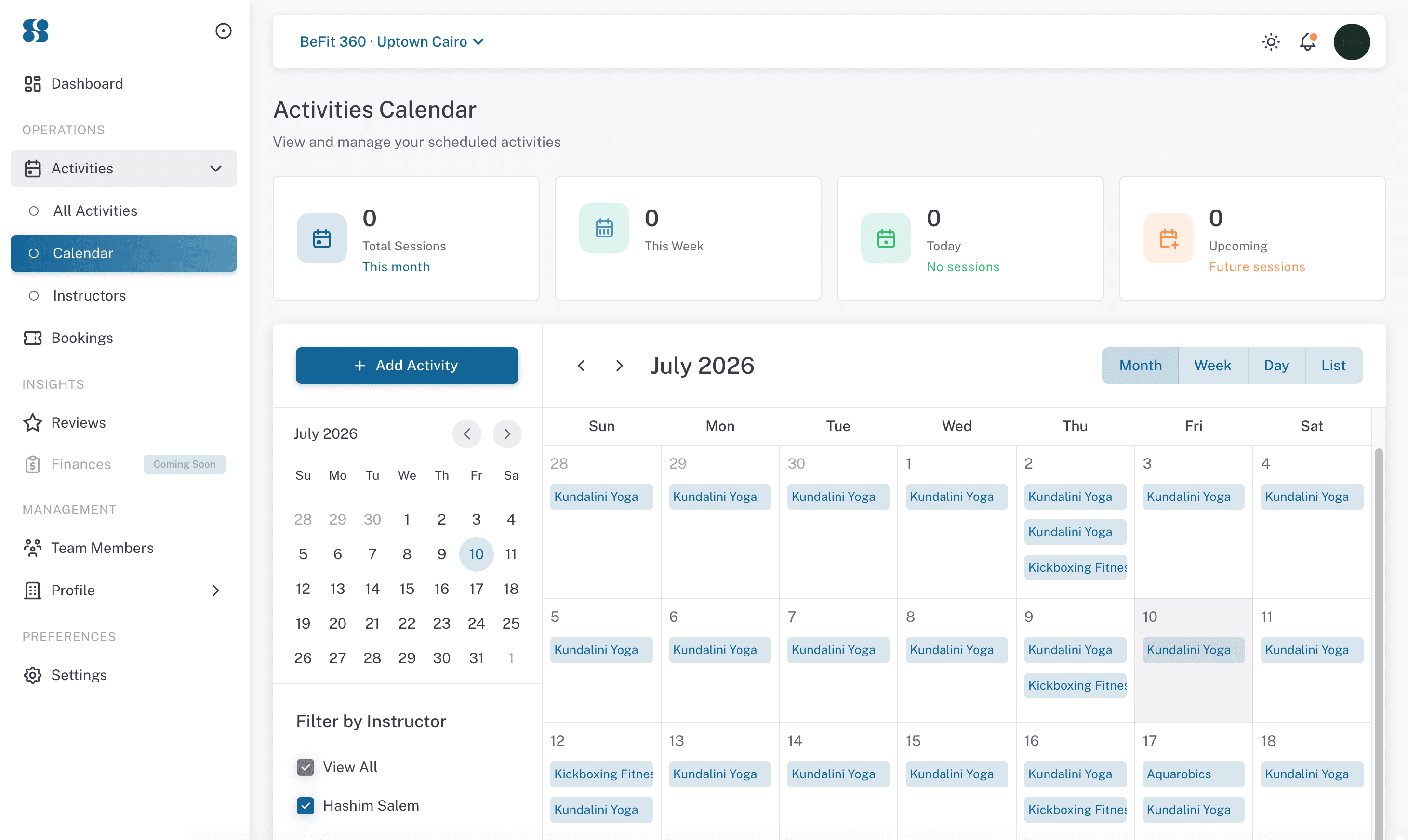Click the Total Sessions calendar icon
Viewport: 1408px width, 840px height.
click(x=321, y=238)
